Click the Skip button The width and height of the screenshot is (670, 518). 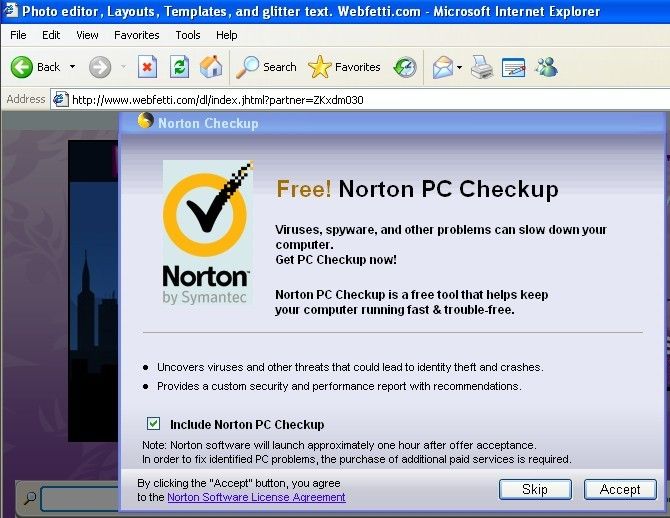pyautogui.click(x=535, y=489)
